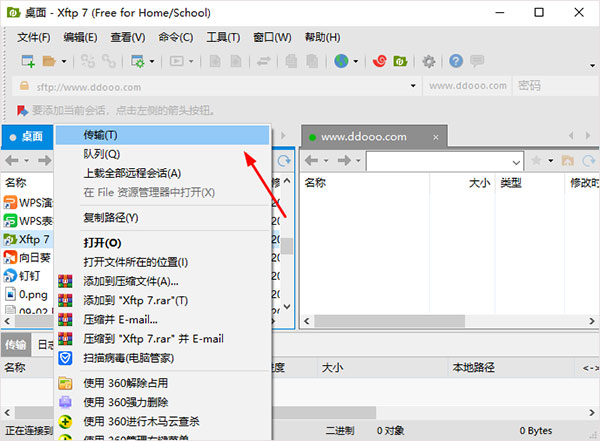Choose 使用 360进行木马云查杀 menu entry
Viewport: 600px width, 441px height.
tap(163, 421)
